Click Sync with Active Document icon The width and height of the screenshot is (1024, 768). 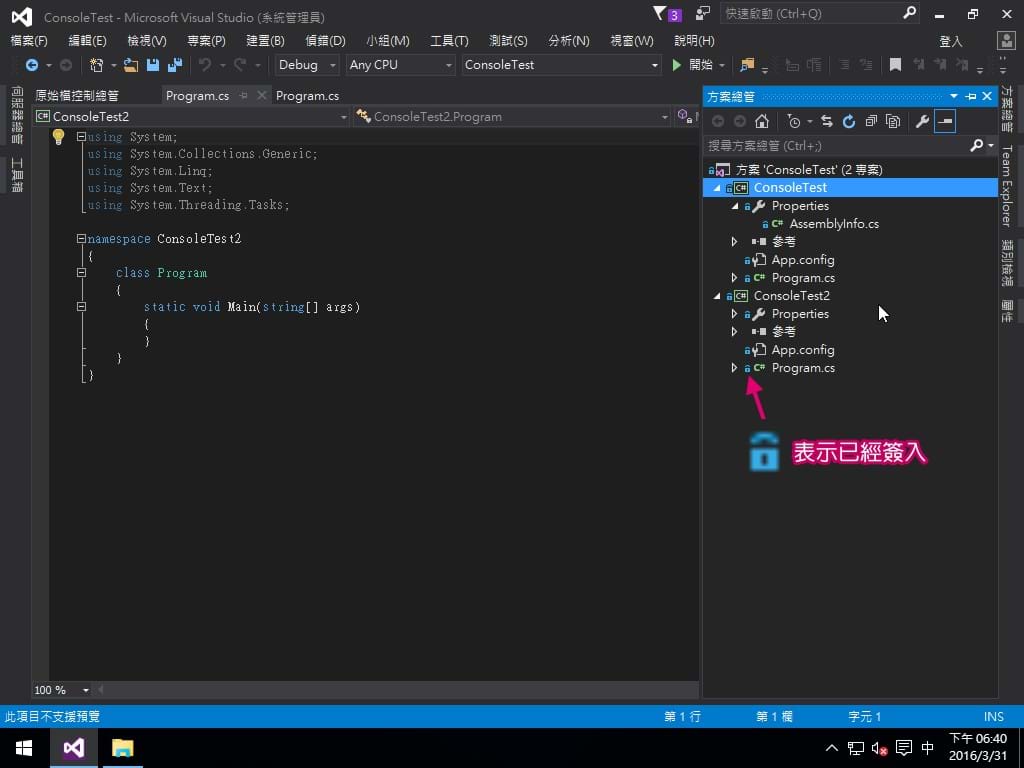pyautogui.click(x=827, y=121)
